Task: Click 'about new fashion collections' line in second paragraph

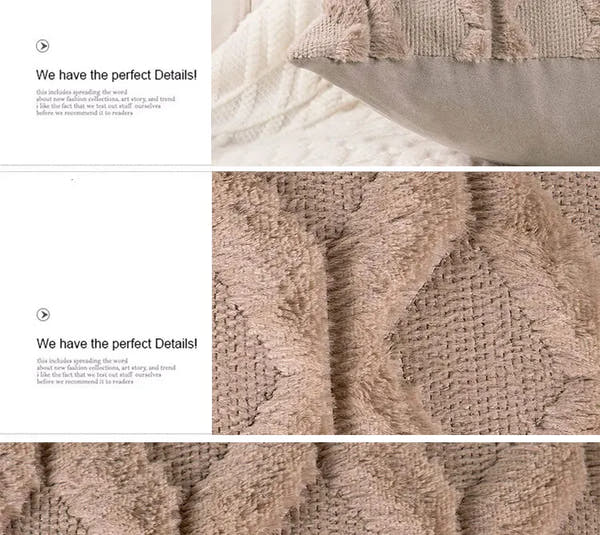Action: point(106,368)
